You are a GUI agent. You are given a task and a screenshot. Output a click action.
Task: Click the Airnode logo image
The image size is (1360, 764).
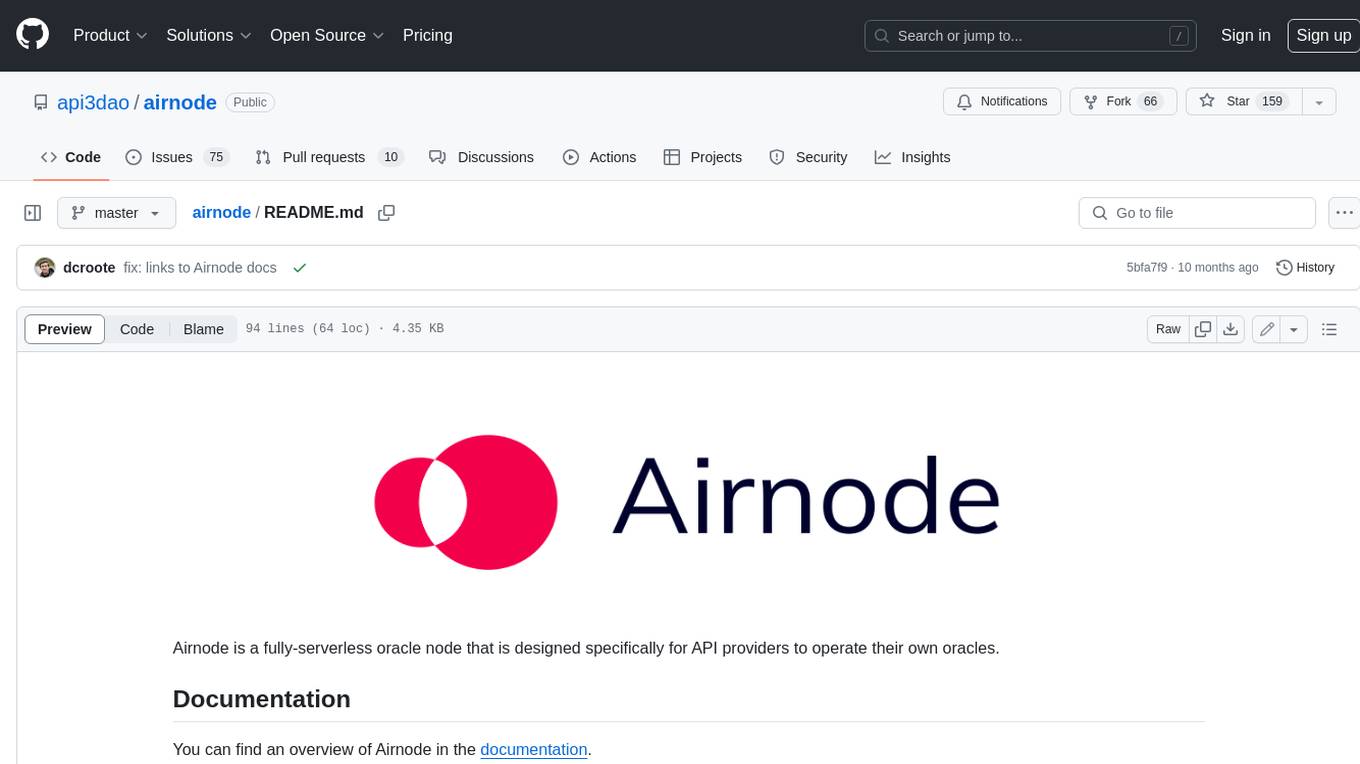(x=688, y=502)
